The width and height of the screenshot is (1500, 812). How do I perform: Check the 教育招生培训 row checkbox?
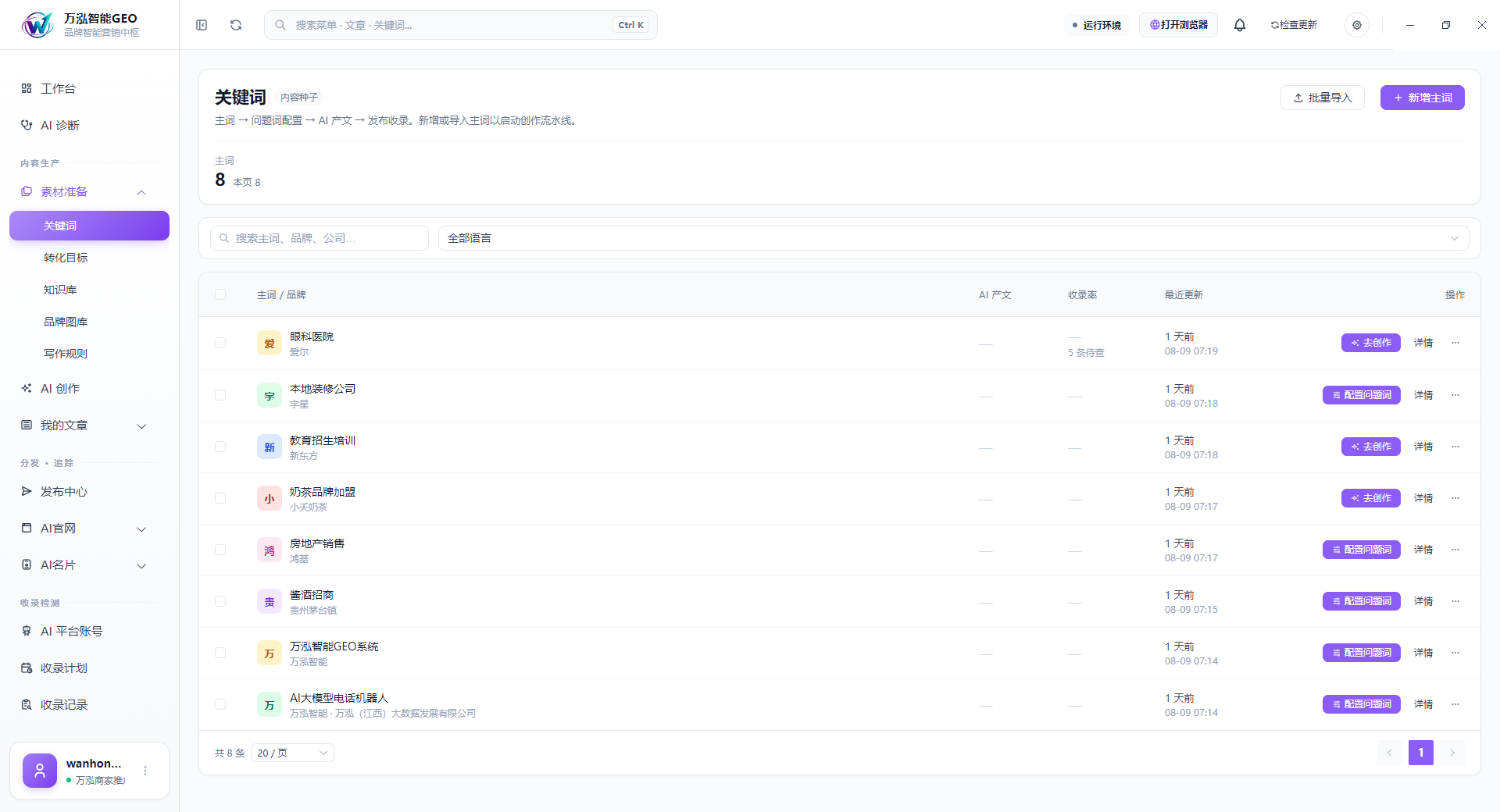220,447
